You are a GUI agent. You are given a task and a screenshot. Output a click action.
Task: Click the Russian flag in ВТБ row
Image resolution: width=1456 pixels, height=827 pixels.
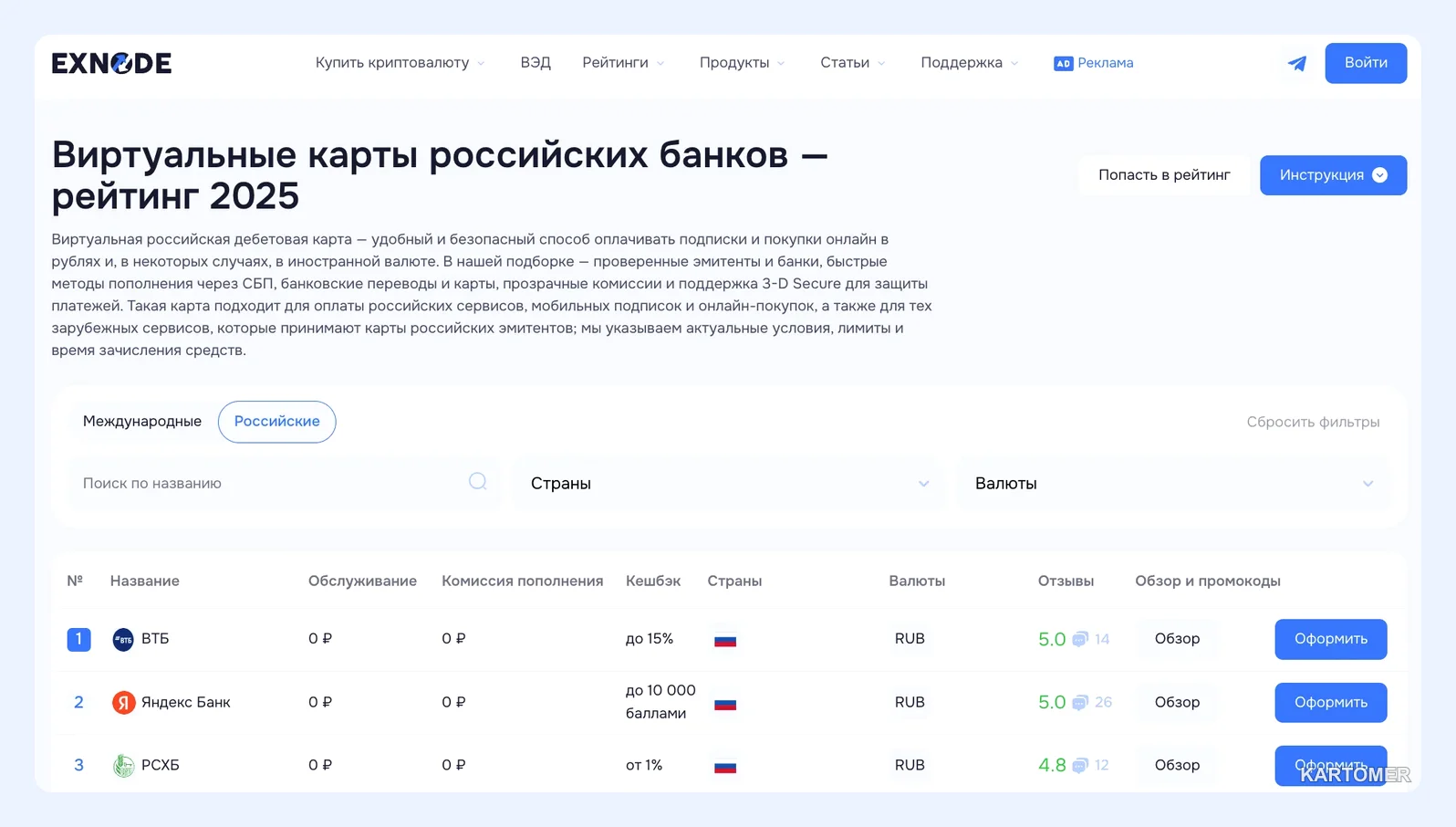coord(725,640)
